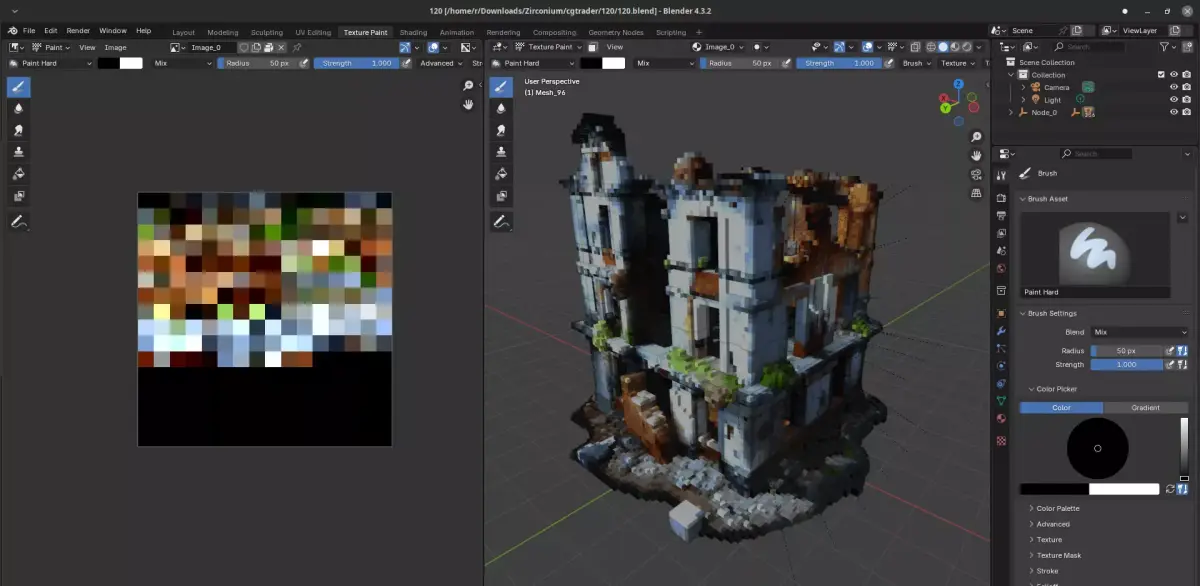Image resolution: width=1200 pixels, height=586 pixels.
Task: Toggle visibility eye for Node_0 in outliner
Action: [x=1174, y=112]
